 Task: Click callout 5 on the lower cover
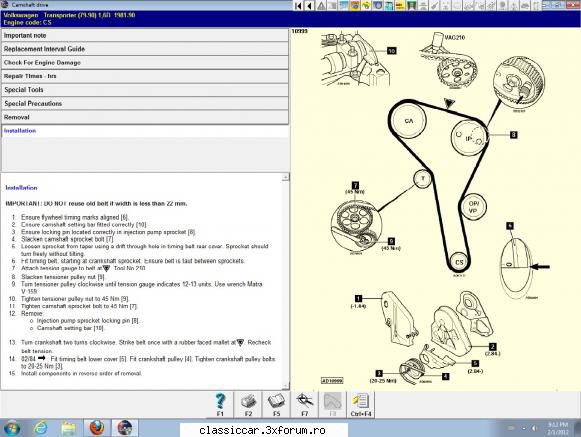click(x=475, y=364)
